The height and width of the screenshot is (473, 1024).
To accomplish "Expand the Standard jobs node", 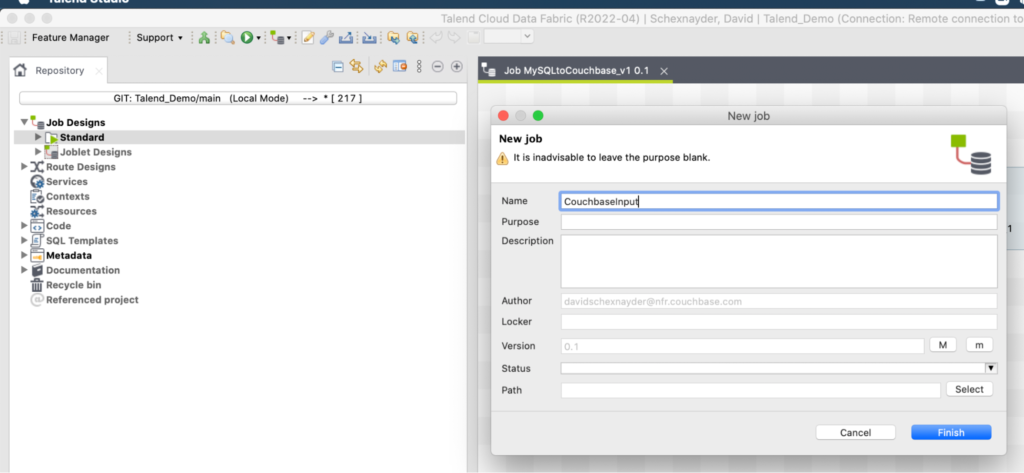I will click(38, 137).
